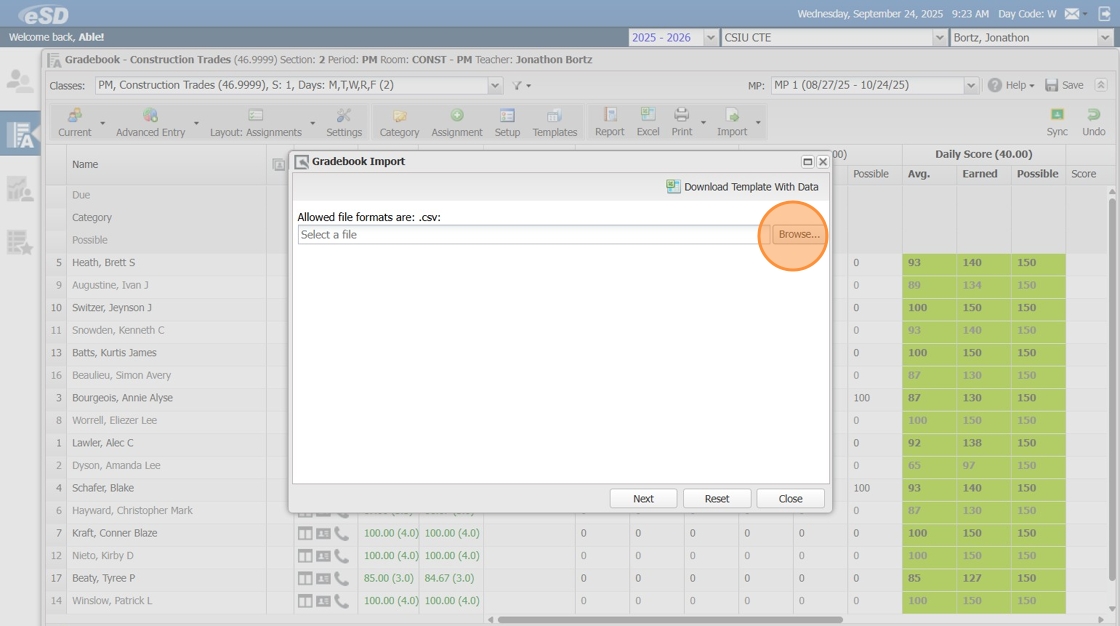Open the Help menu
Viewport: 1120px width, 626px height.
click(x=1011, y=85)
